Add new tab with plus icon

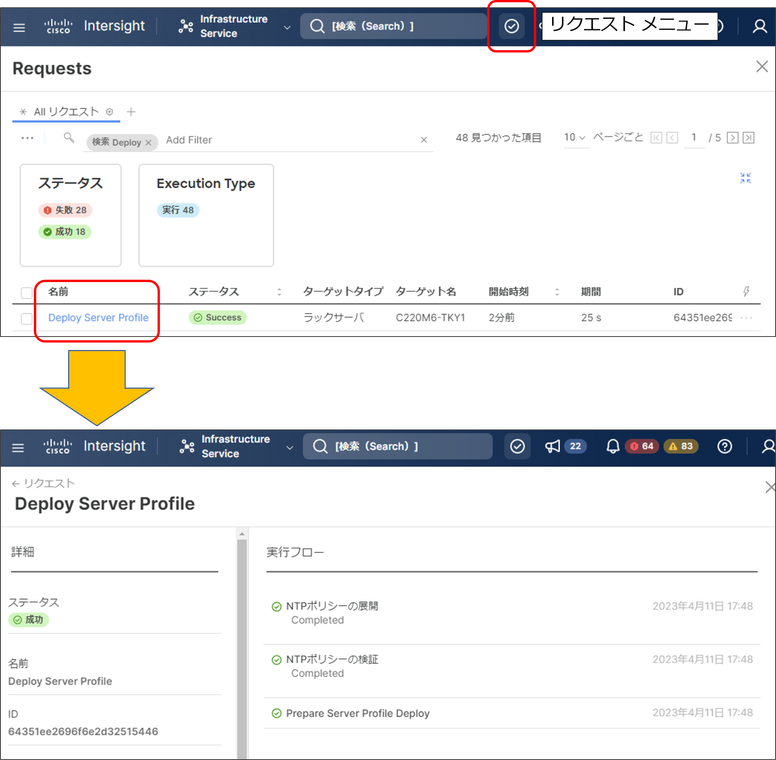pyautogui.click(x=131, y=112)
